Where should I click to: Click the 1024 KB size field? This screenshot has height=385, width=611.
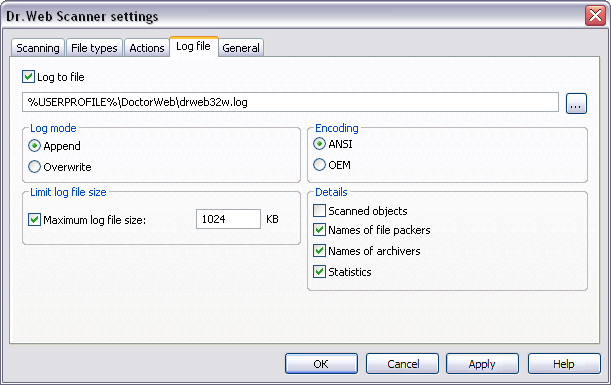[x=228, y=219]
